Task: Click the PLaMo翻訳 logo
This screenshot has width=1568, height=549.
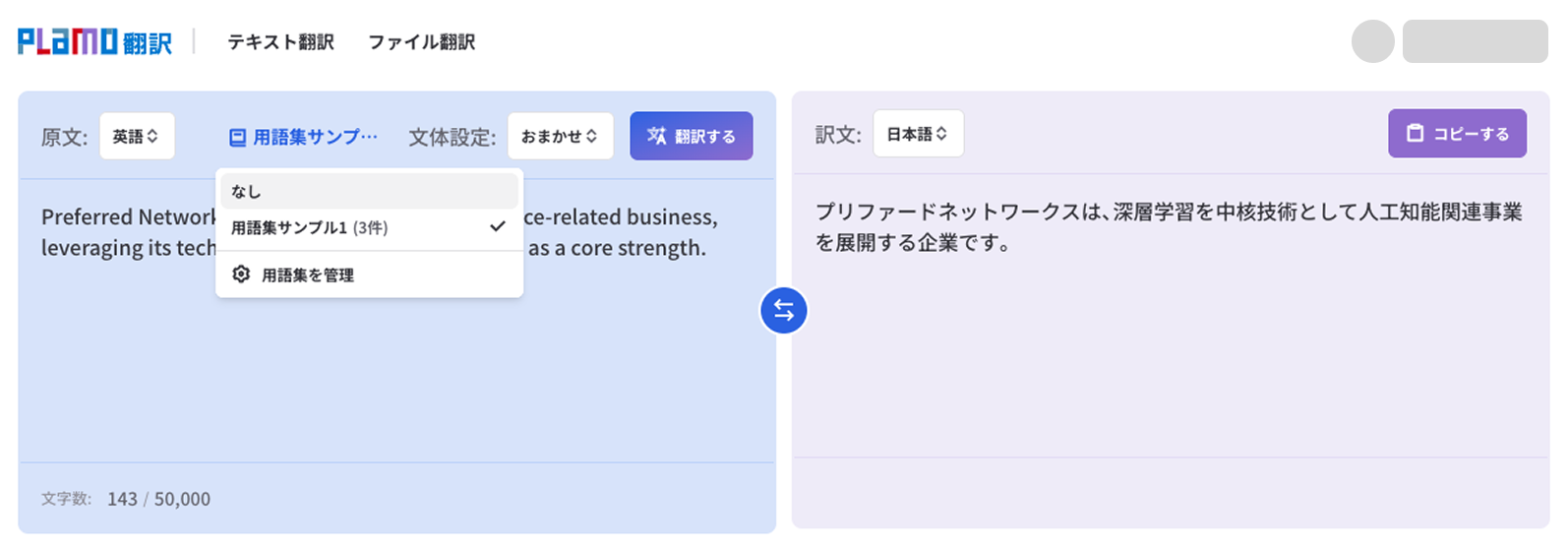Action: [x=94, y=42]
